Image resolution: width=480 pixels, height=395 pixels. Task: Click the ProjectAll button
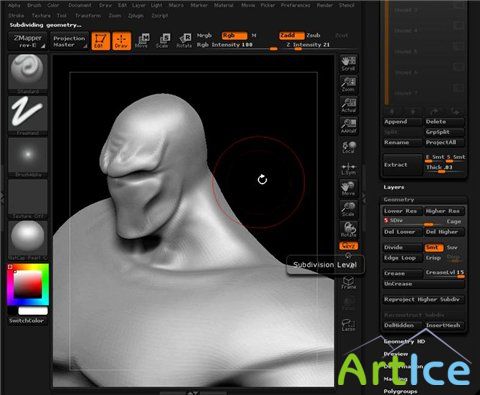click(x=444, y=142)
